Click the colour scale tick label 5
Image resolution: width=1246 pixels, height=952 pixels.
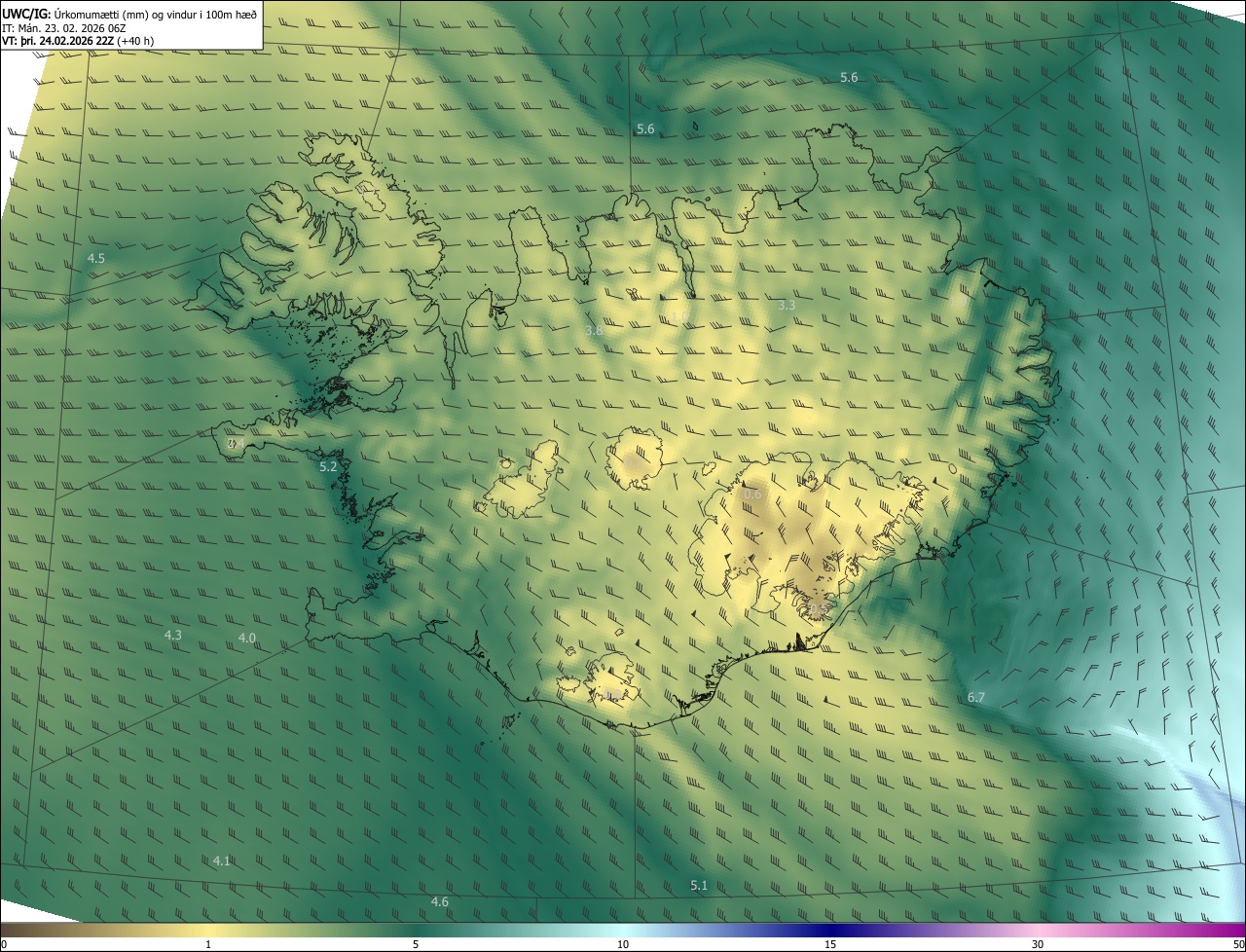pos(416,944)
